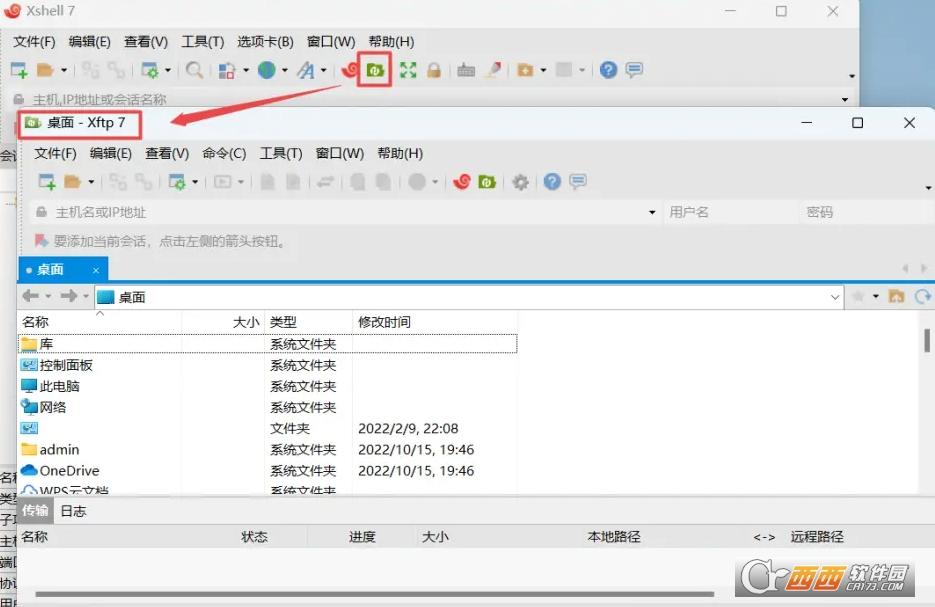Click the padlock lock-screen icon in Xshell
The height and width of the screenshot is (607, 935).
click(x=434, y=70)
